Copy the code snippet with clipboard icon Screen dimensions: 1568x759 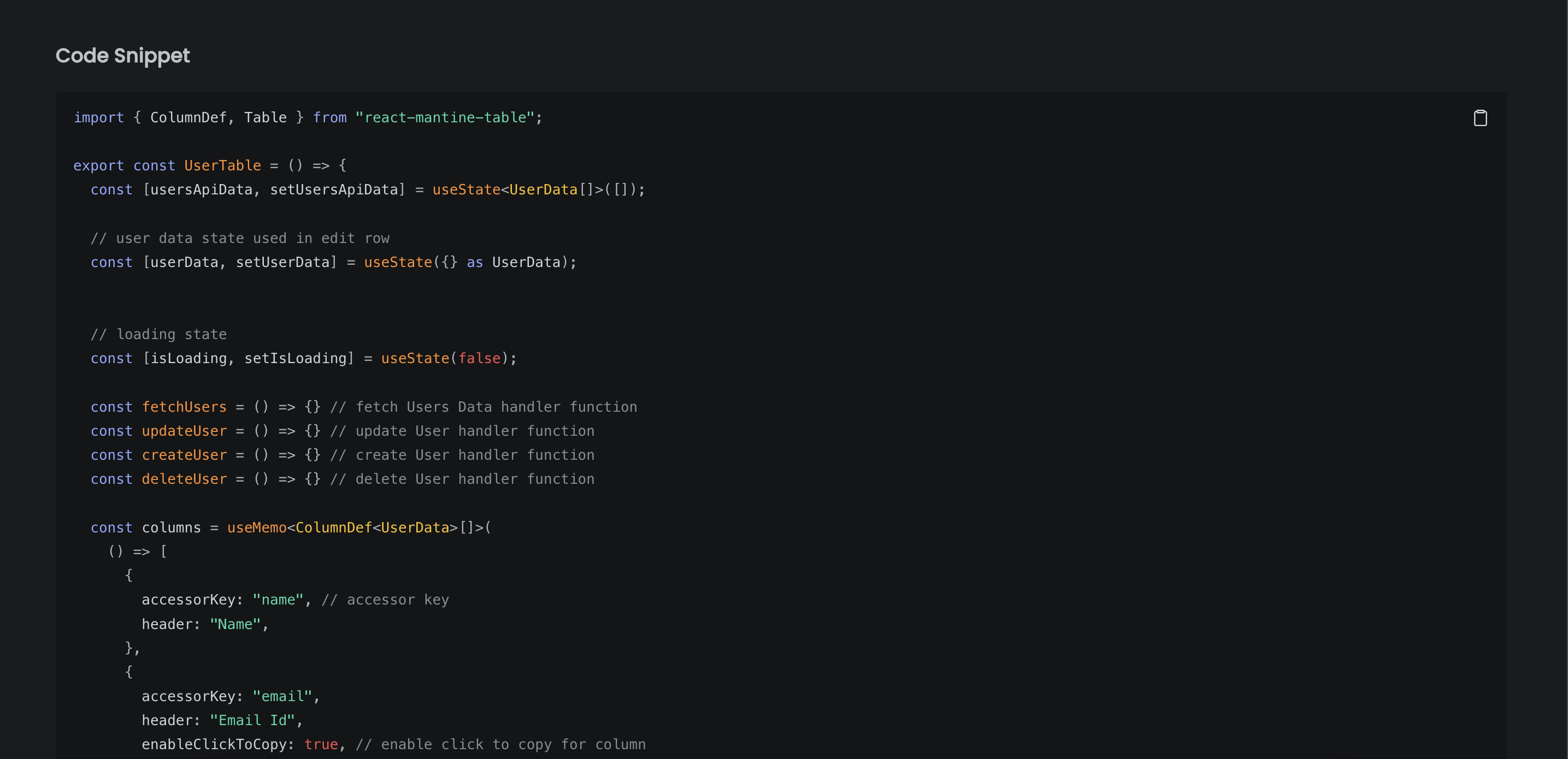1479,118
